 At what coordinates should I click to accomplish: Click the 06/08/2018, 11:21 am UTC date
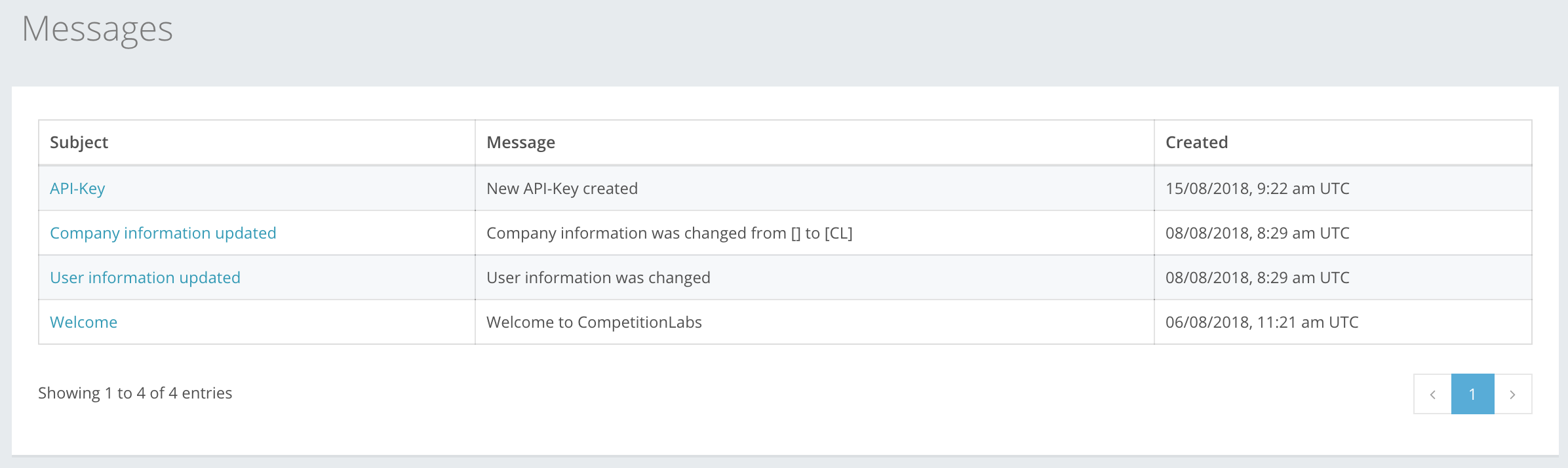[1261, 322]
